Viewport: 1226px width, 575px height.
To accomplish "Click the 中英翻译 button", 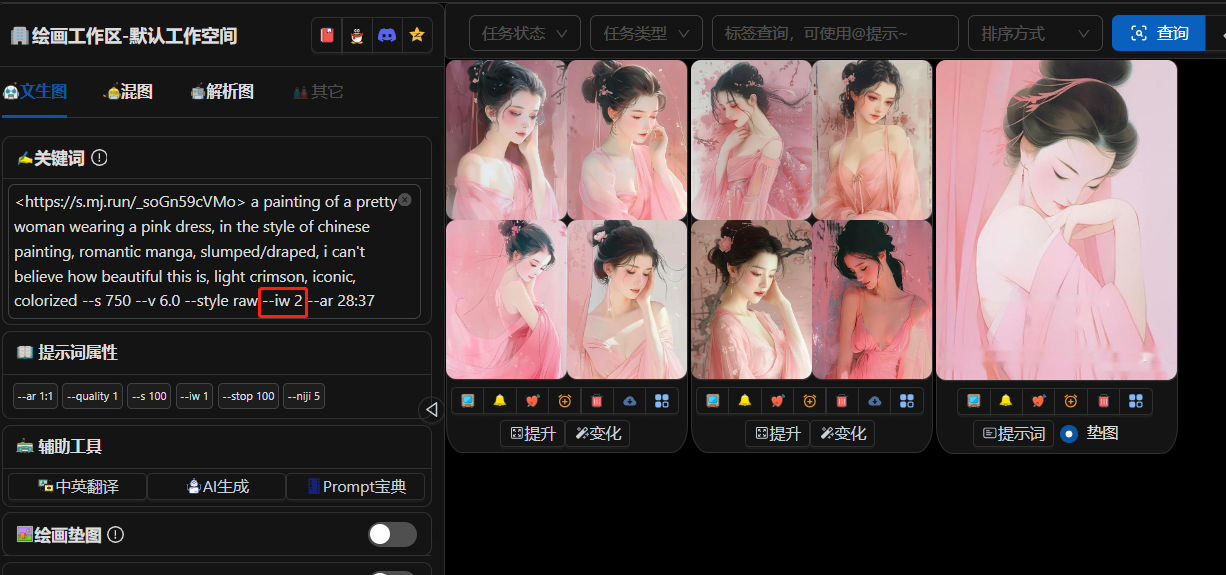I will coord(78,487).
